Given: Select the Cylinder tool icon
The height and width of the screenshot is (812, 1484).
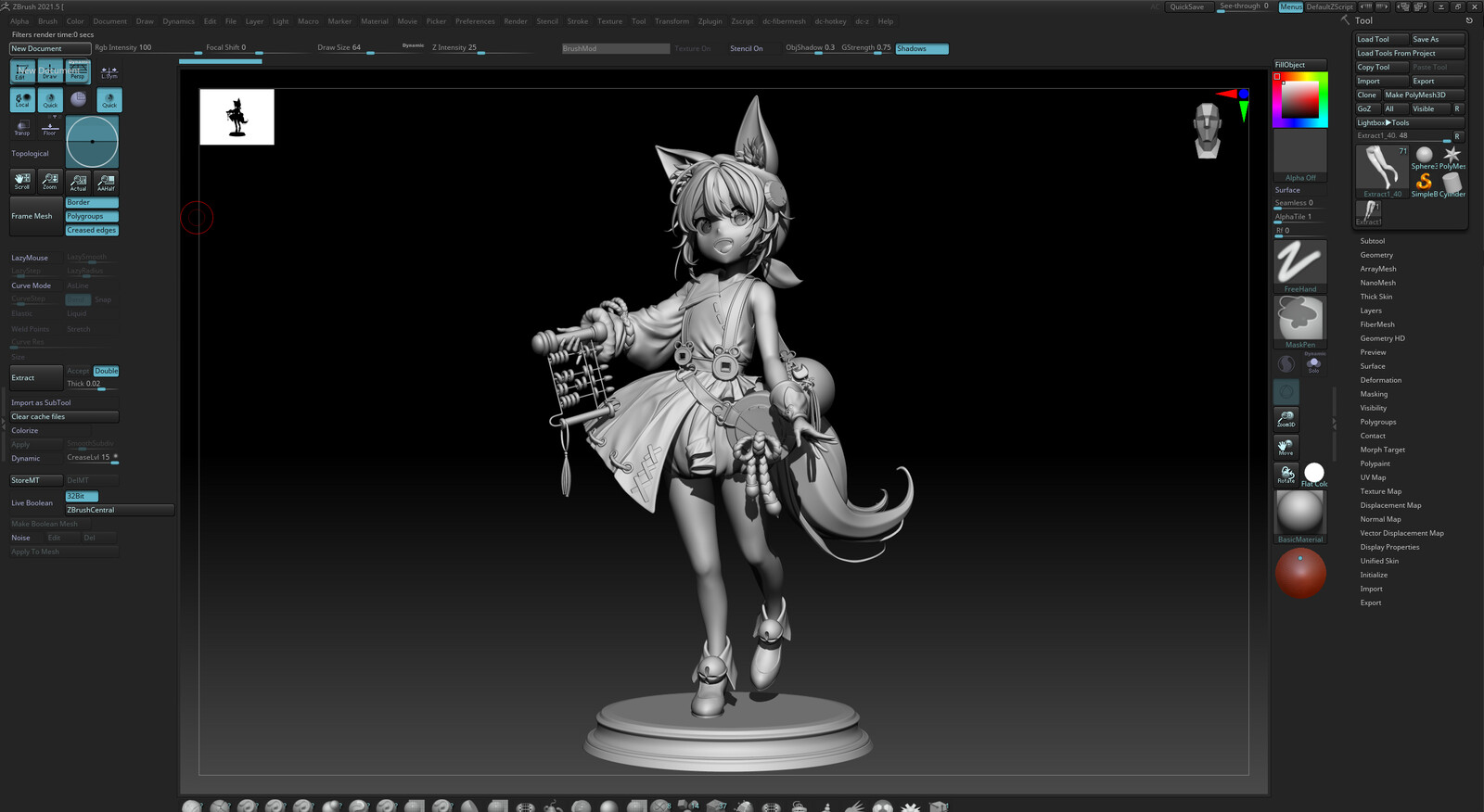Looking at the screenshot, I should pos(1452,184).
